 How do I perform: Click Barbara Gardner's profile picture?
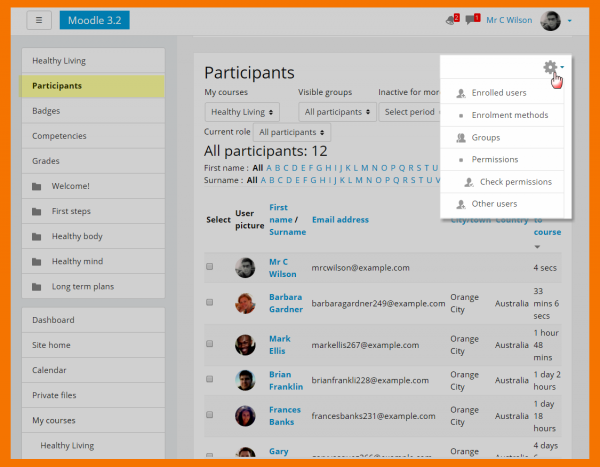[245, 302]
